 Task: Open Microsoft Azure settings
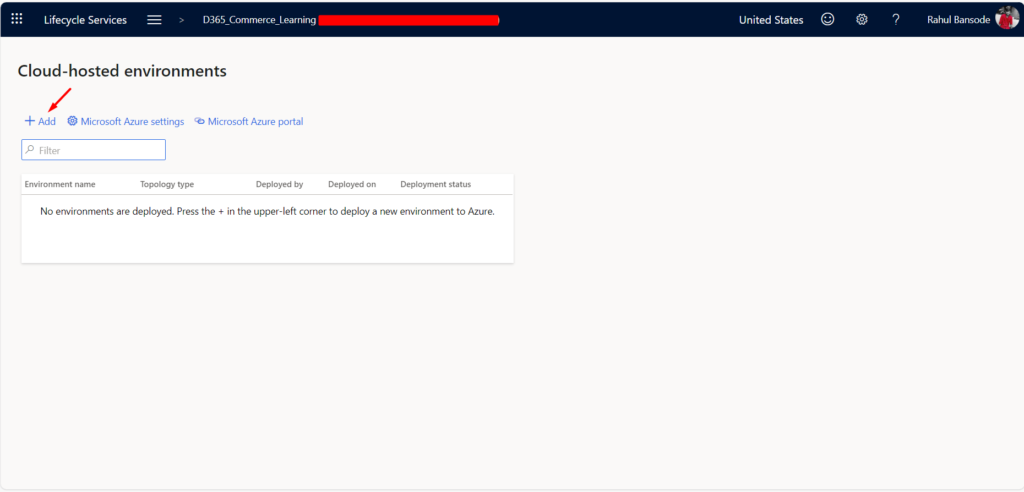tap(126, 122)
